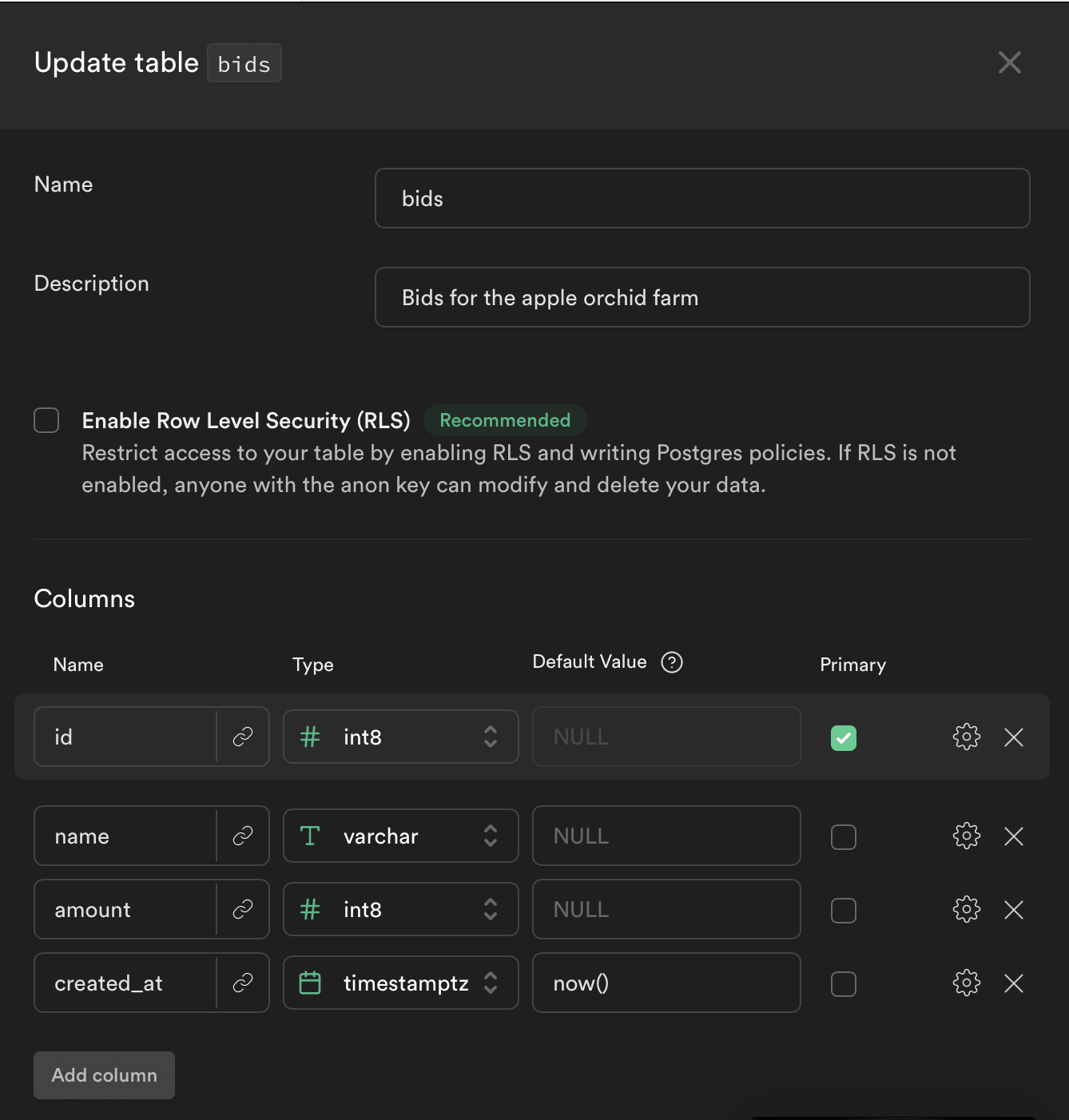Click the Columns section heading
1069x1120 pixels.
coord(85,598)
